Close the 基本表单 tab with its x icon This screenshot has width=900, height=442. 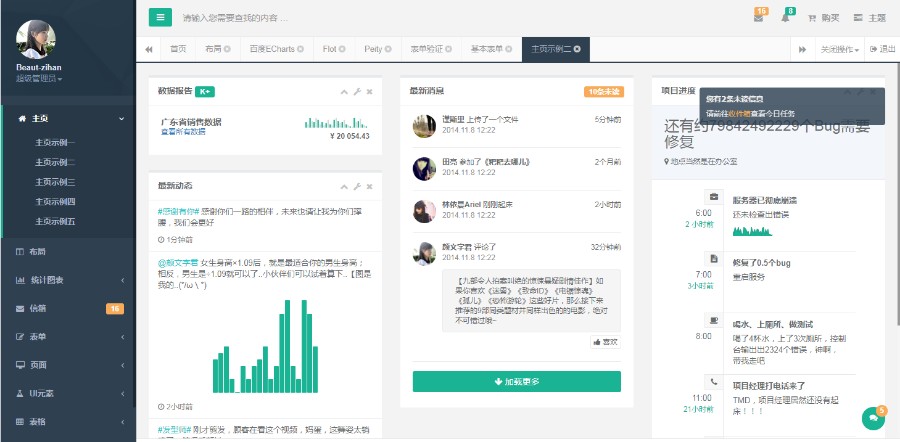509,49
